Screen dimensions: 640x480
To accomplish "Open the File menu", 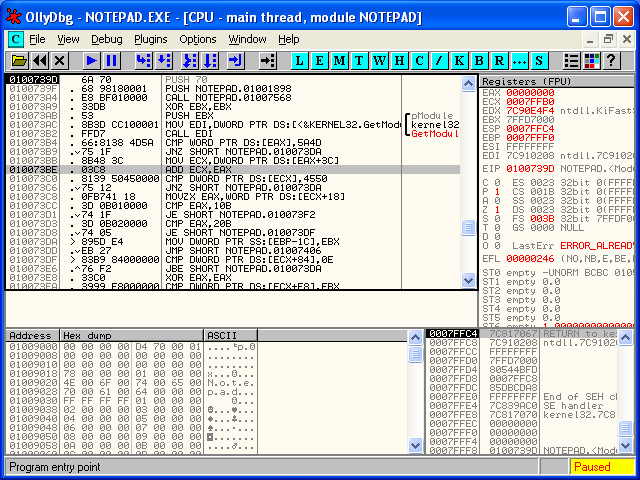I will click(37, 40).
